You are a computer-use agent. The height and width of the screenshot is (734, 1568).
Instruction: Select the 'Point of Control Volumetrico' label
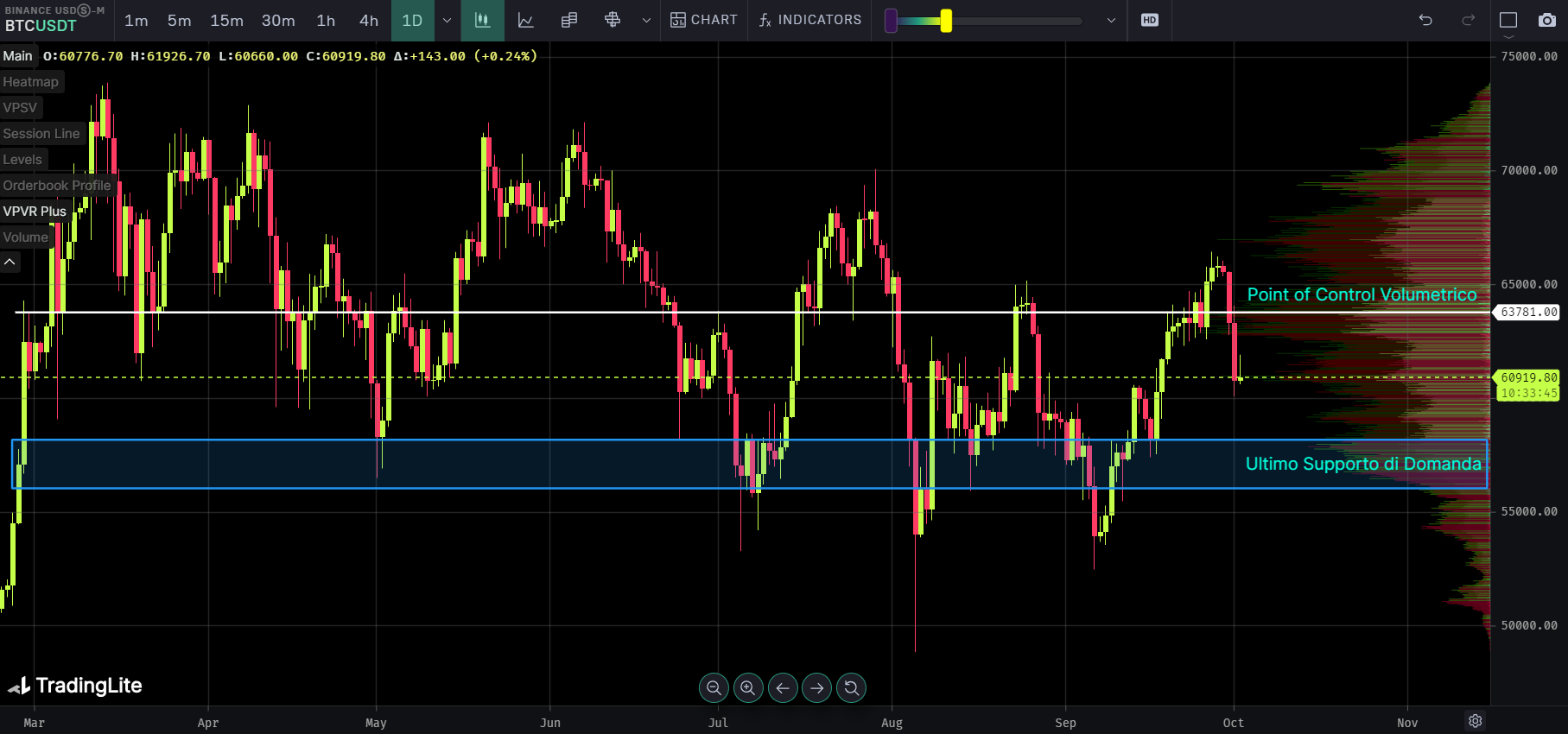(x=1362, y=294)
